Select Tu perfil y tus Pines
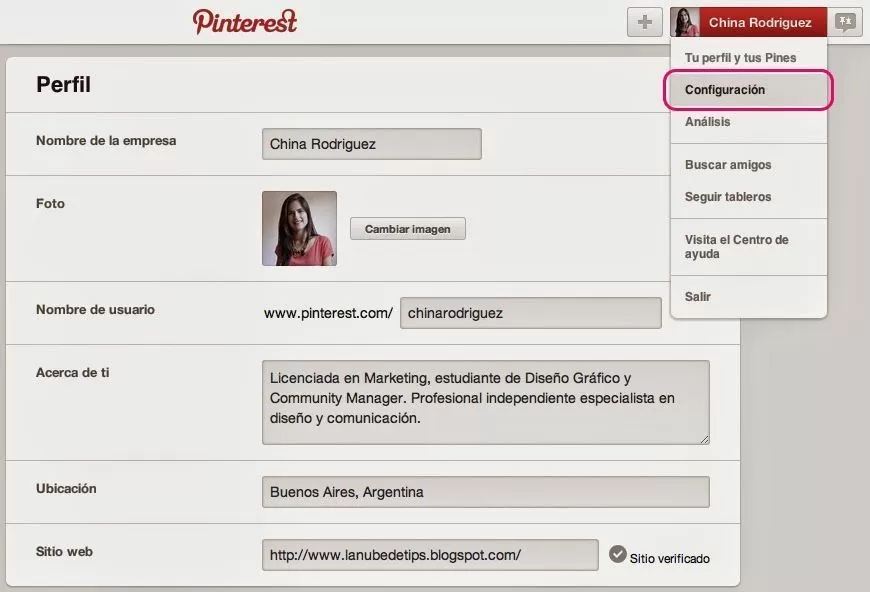This screenshot has height=592, width=870. pyautogui.click(x=740, y=58)
